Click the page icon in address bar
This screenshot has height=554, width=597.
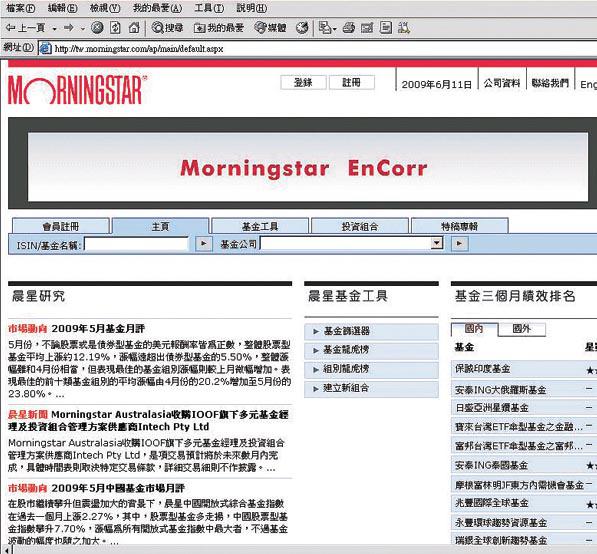point(45,48)
